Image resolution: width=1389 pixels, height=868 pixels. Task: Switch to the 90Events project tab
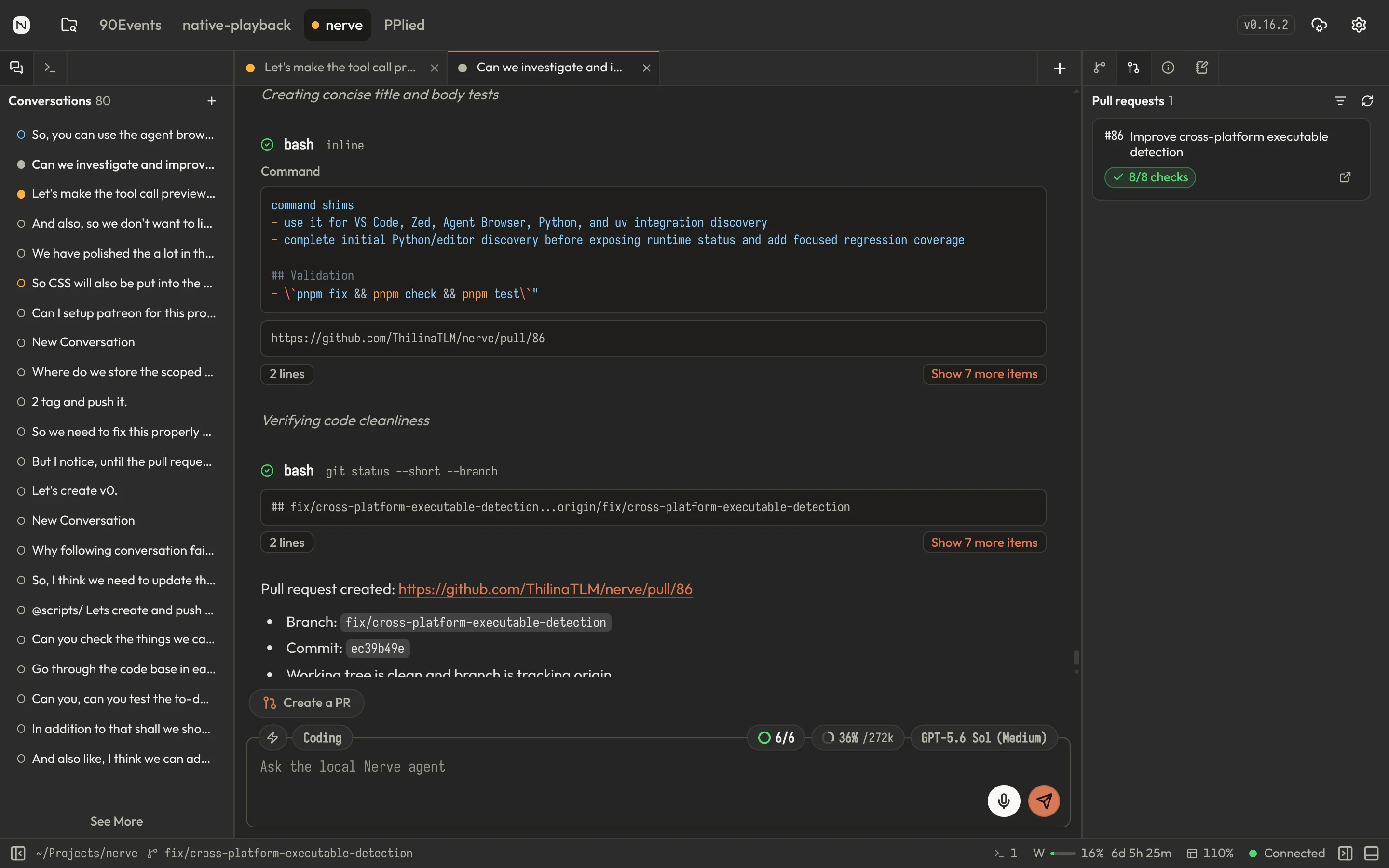point(130,25)
